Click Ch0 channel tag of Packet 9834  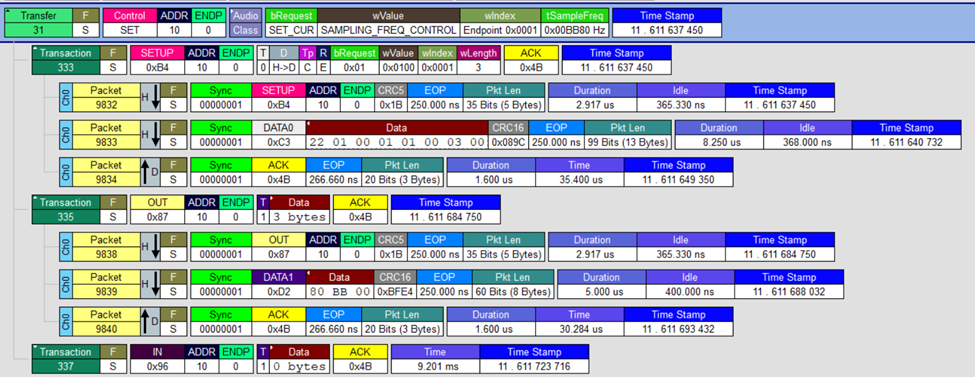(65, 172)
